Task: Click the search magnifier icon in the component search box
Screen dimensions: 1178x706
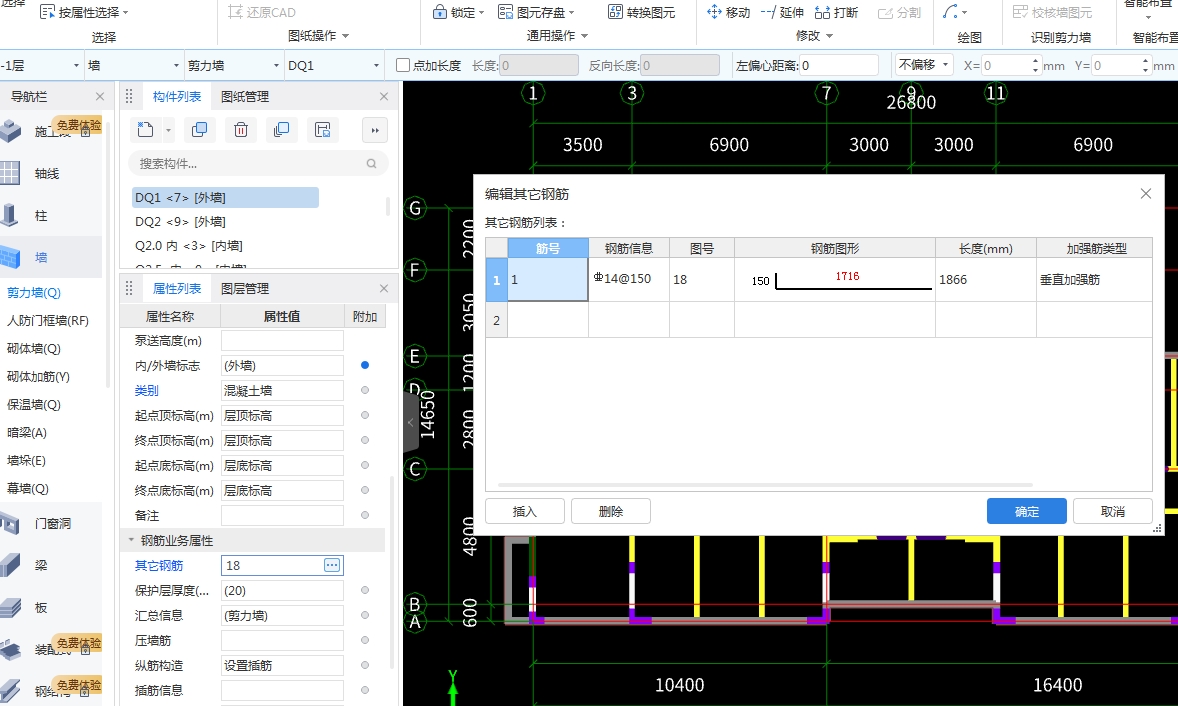Action: coord(371,163)
